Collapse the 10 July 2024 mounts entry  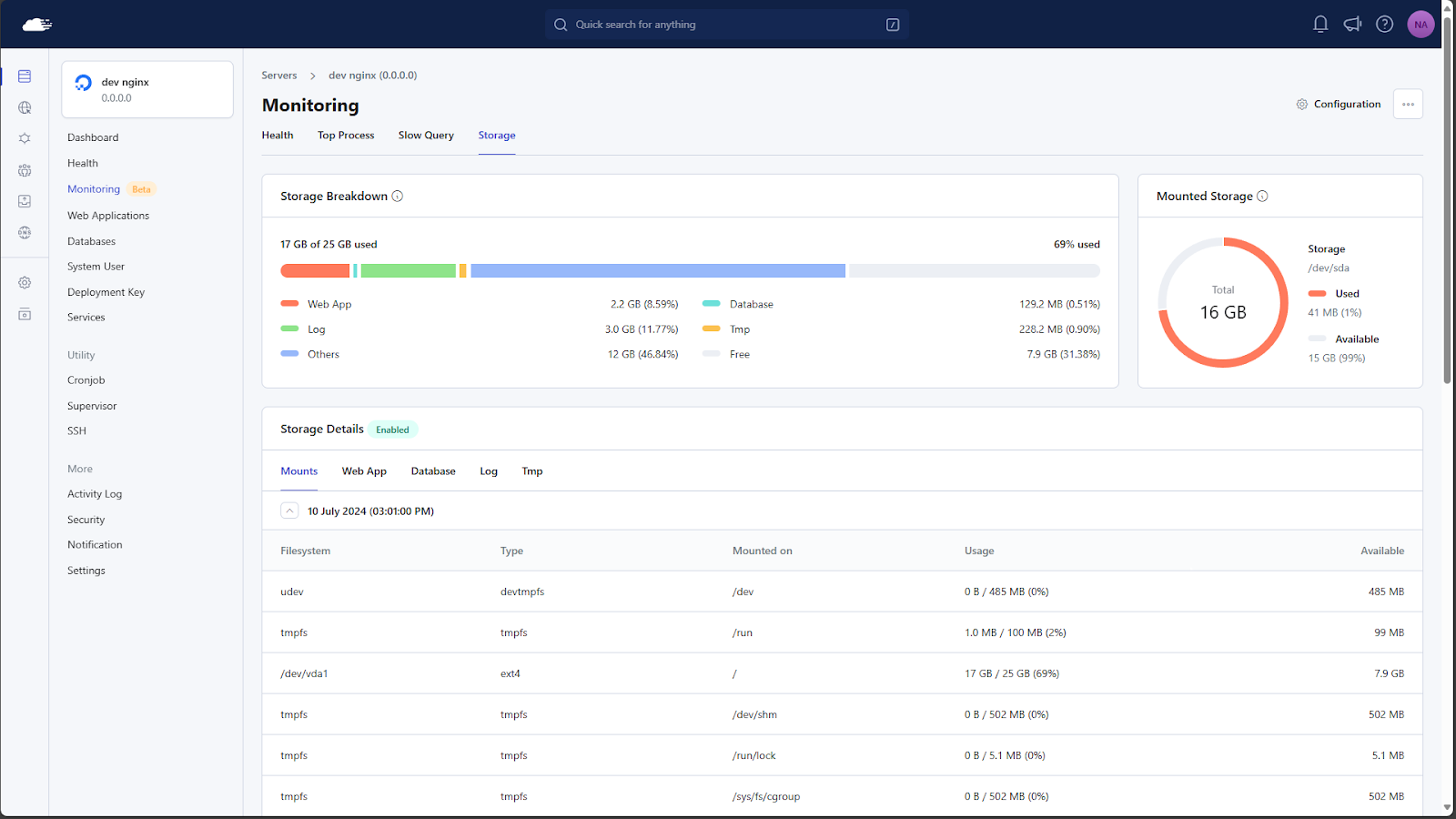coord(289,511)
